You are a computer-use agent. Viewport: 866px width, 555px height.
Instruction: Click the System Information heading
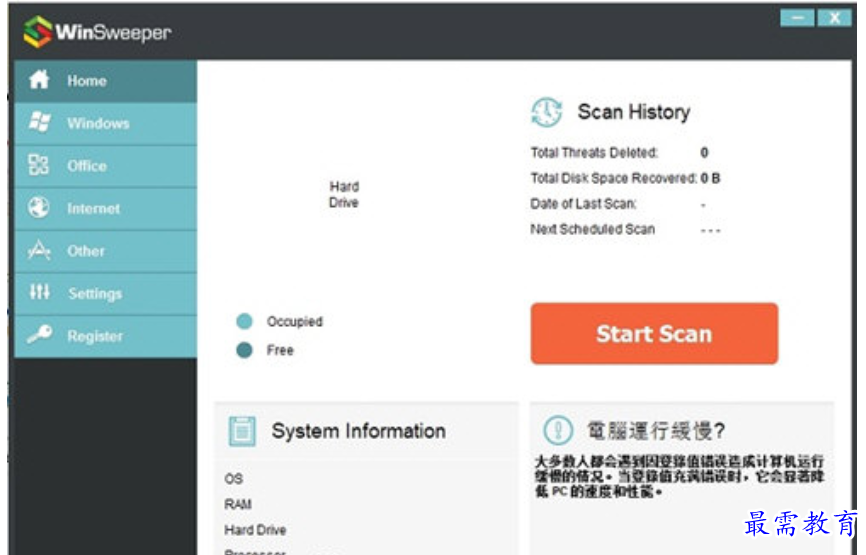tap(358, 431)
